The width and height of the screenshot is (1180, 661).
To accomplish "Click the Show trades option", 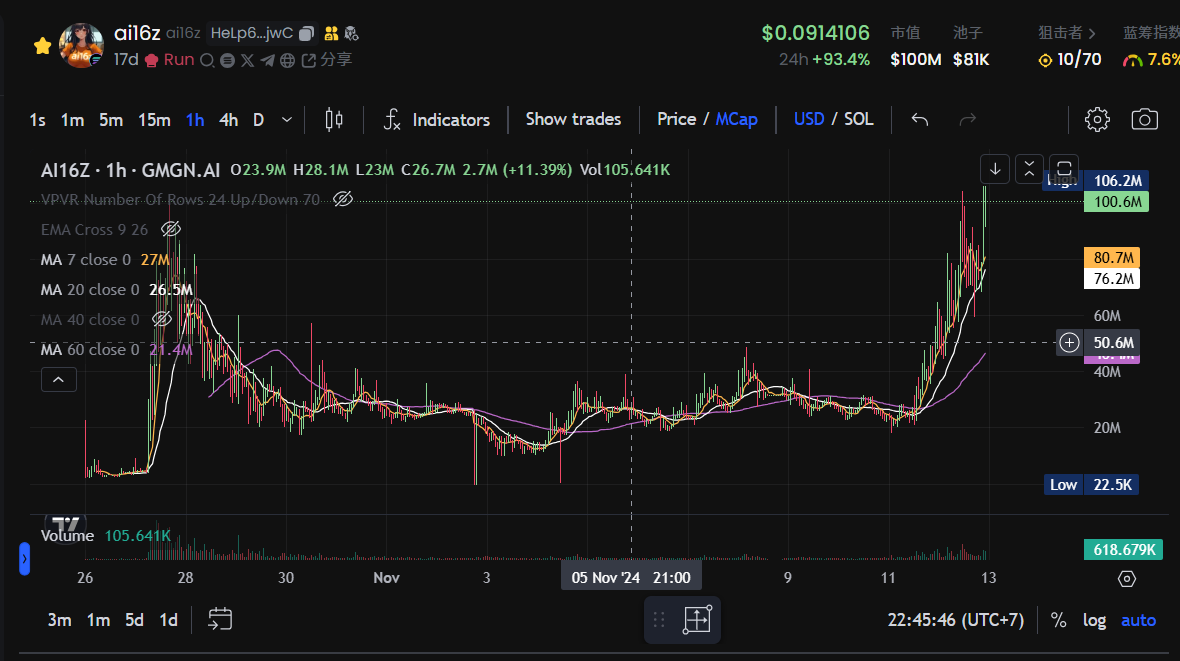I will tap(573, 119).
